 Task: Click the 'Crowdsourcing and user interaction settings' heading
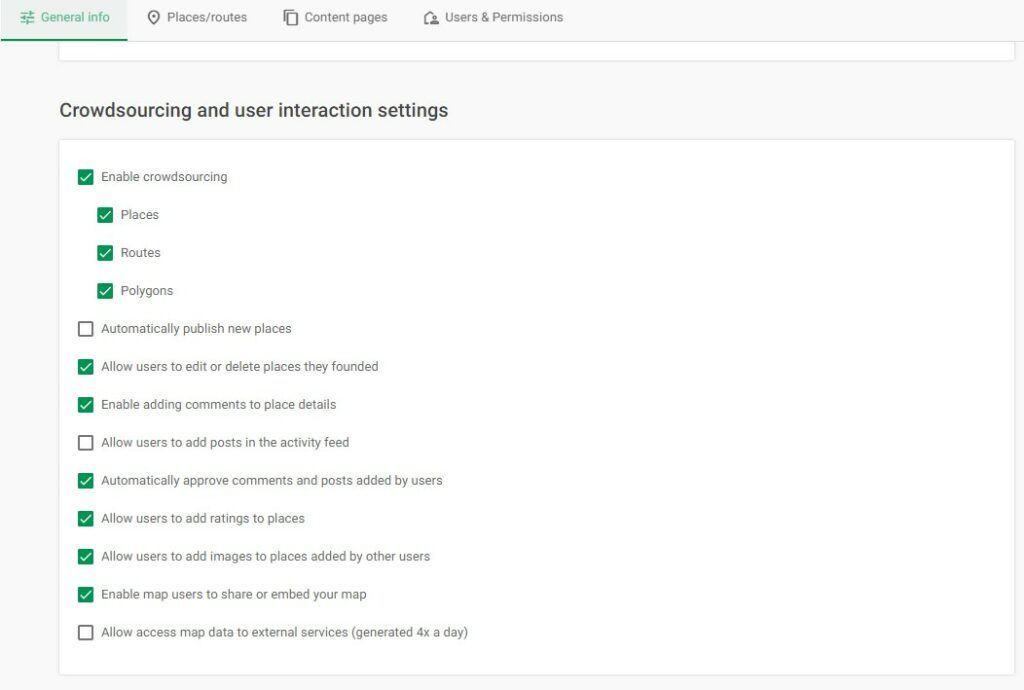253,110
